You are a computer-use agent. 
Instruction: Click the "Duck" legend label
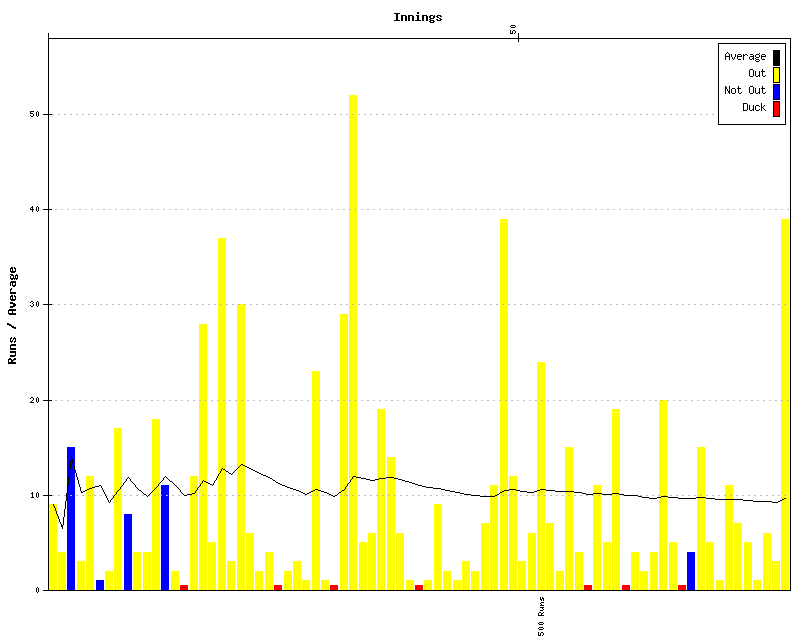point(754,107)
